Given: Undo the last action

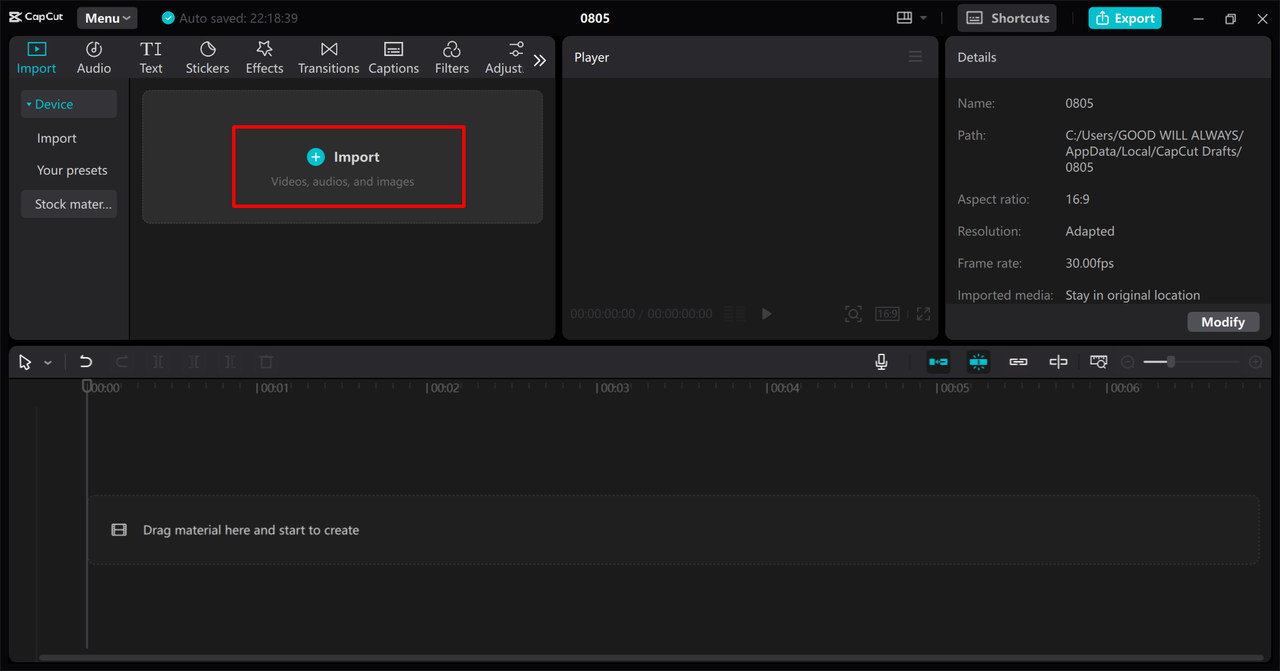Looking at the screenshot, I should click(x=86, y=362).
